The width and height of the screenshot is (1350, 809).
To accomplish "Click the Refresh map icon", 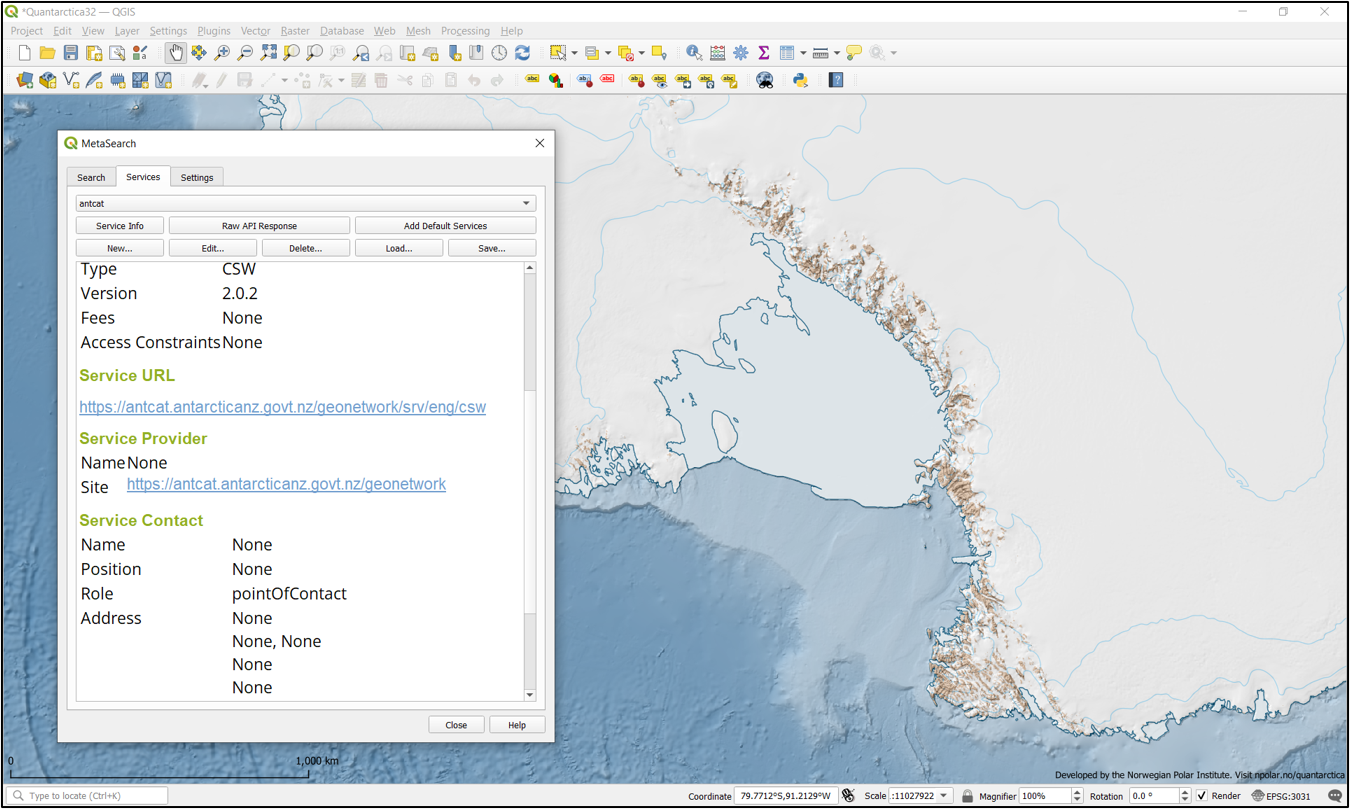I will point(522,53).
